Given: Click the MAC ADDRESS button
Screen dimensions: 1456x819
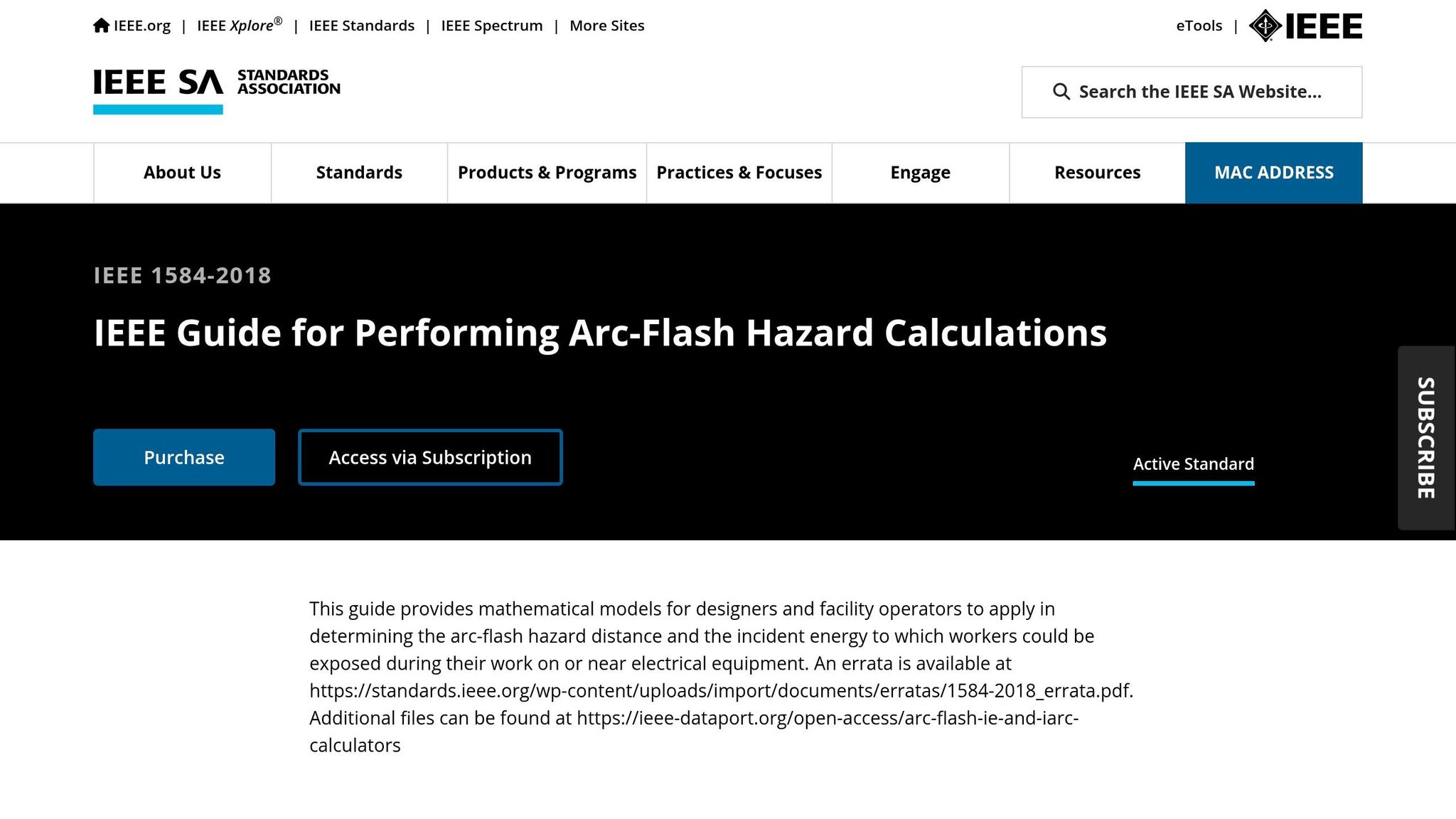Looking at the screenshot, I should tap(1273, 173).
